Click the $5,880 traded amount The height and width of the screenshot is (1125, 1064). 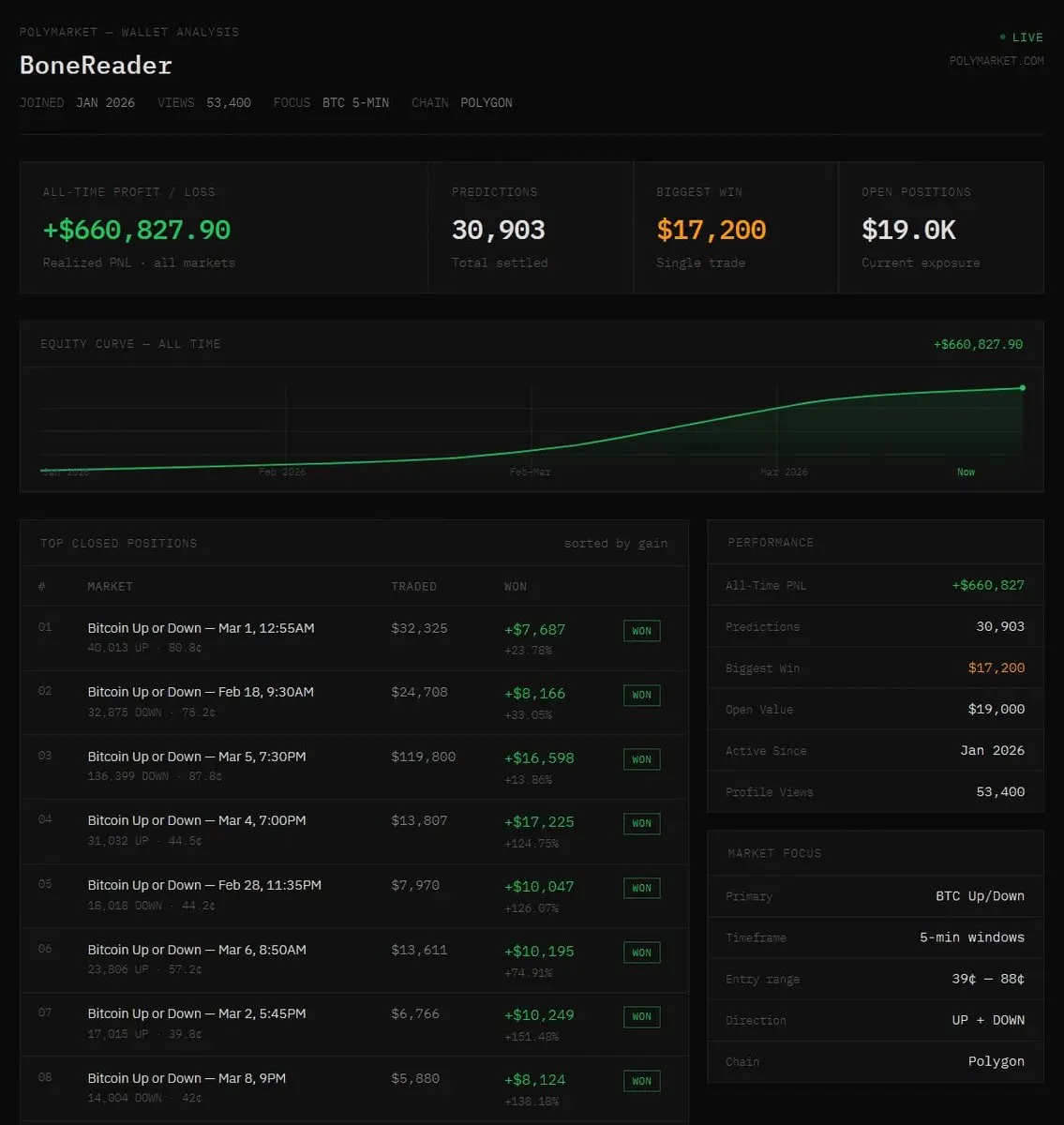tap(415, 1078)
